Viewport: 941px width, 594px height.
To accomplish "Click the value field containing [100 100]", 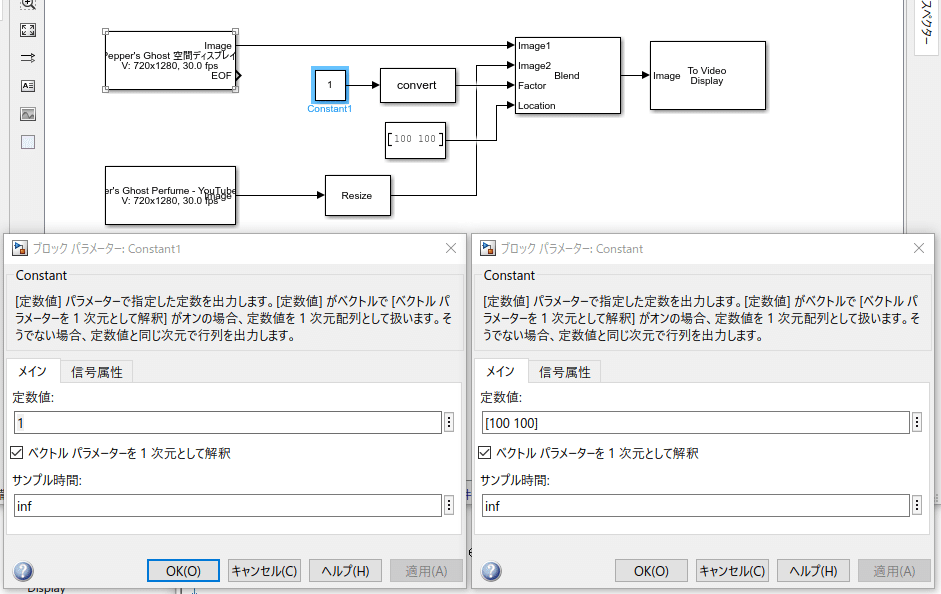I will [696, 422].
